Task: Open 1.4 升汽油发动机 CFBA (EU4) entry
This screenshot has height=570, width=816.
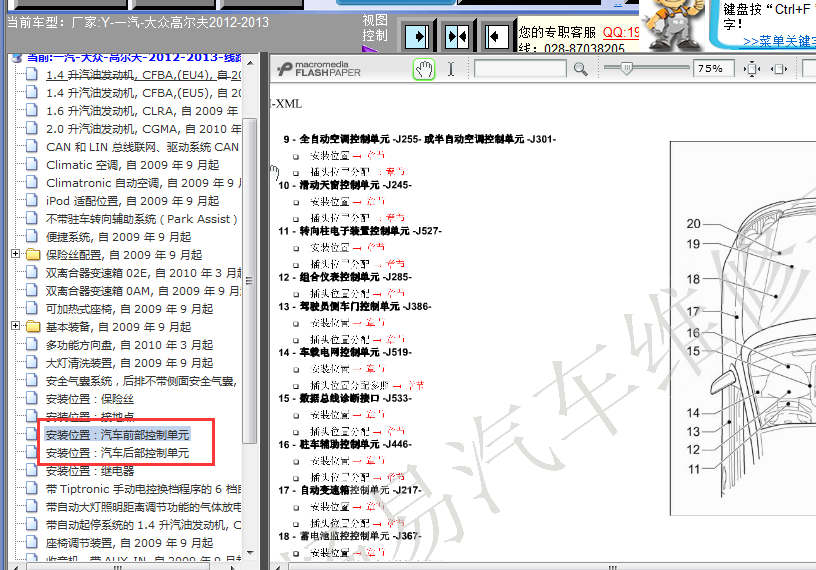Action: point(144,75)
